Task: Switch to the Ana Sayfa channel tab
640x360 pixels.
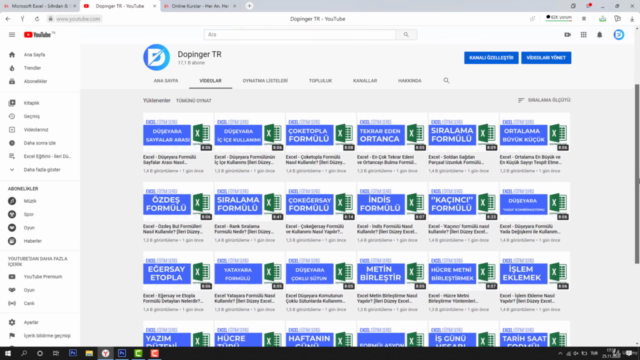Action: click(166, 81)
